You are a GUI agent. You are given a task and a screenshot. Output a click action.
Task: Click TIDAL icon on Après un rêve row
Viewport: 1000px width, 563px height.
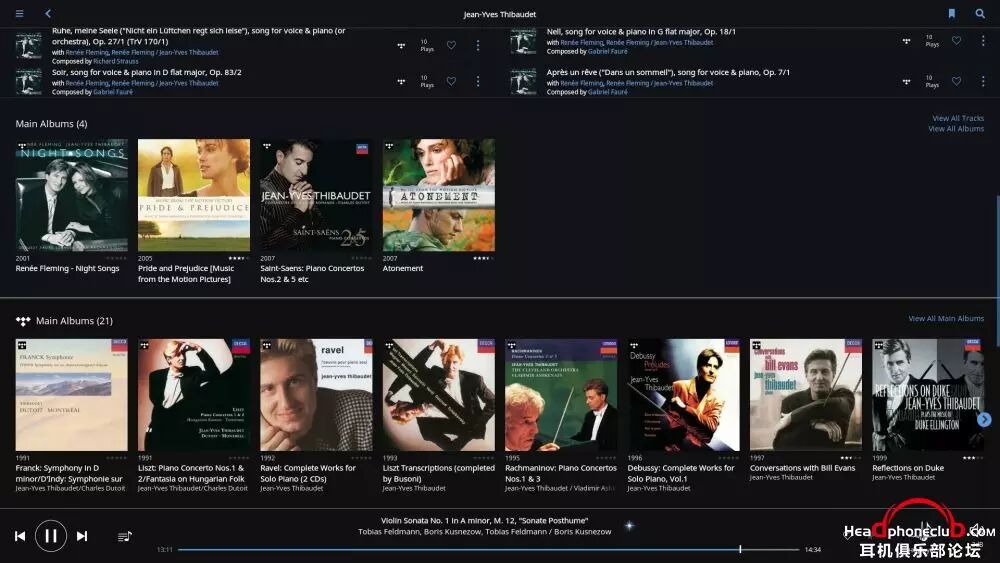[x=906, y=82]
